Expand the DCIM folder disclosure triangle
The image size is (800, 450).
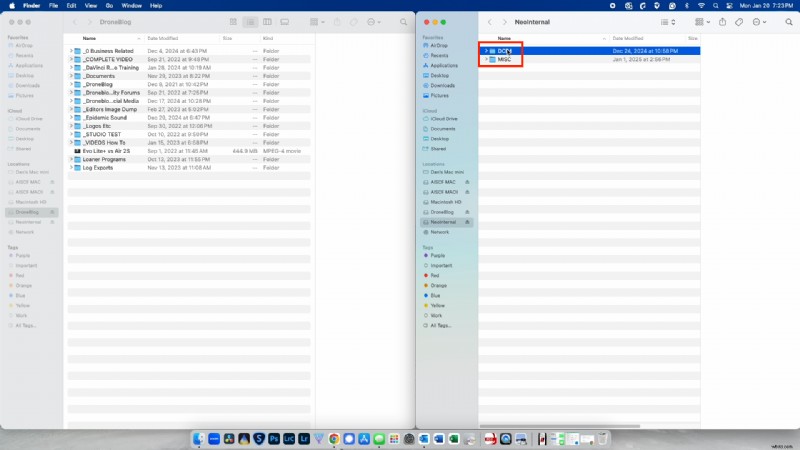[x=487, y=50]
